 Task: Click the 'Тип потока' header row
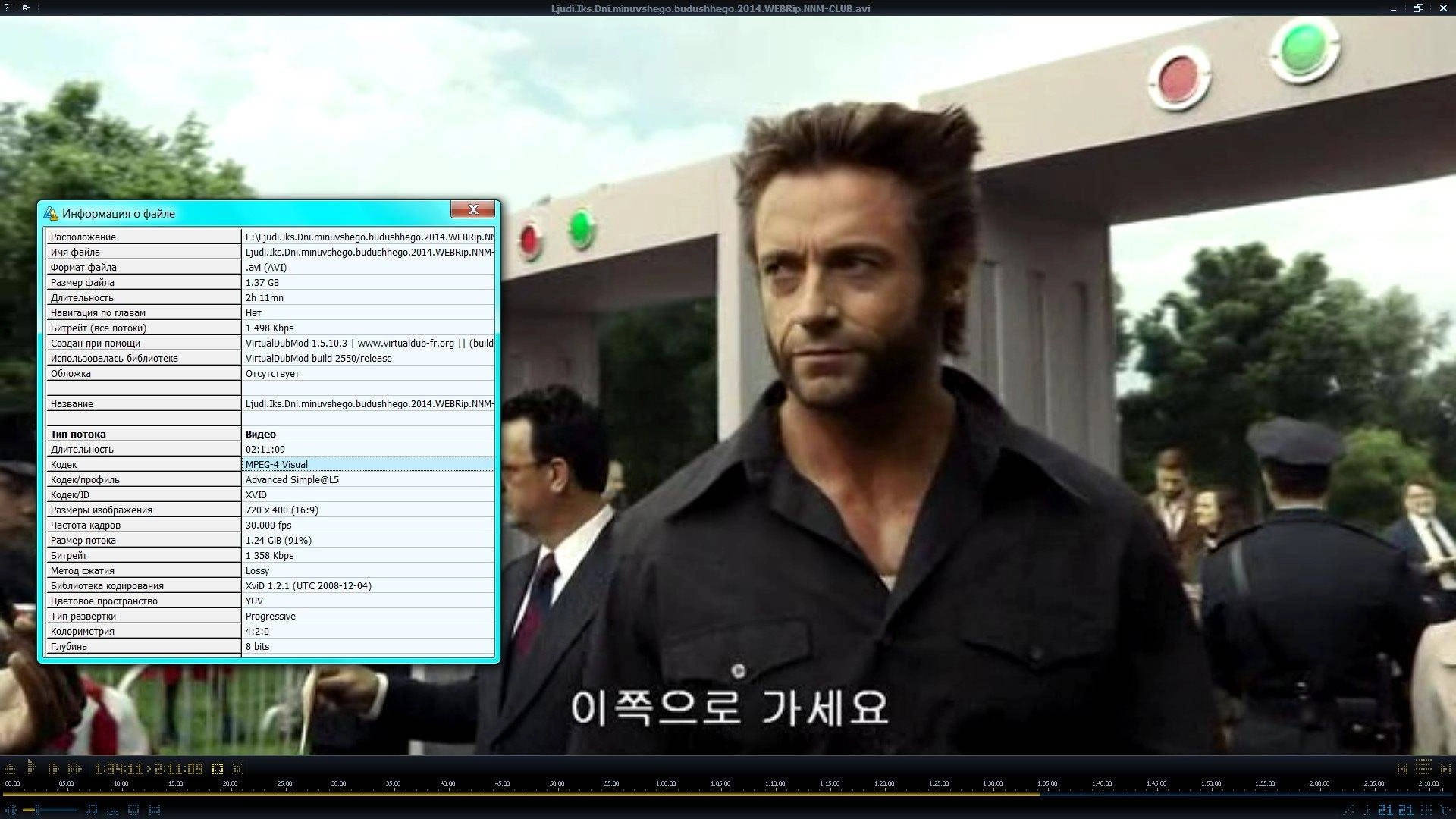point(271,434)
